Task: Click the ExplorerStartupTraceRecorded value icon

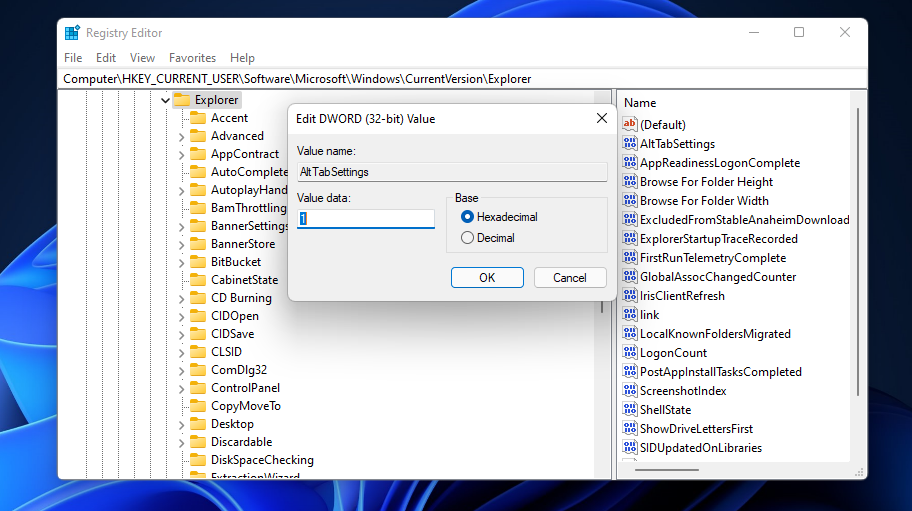Action: (x=629, y=238)
